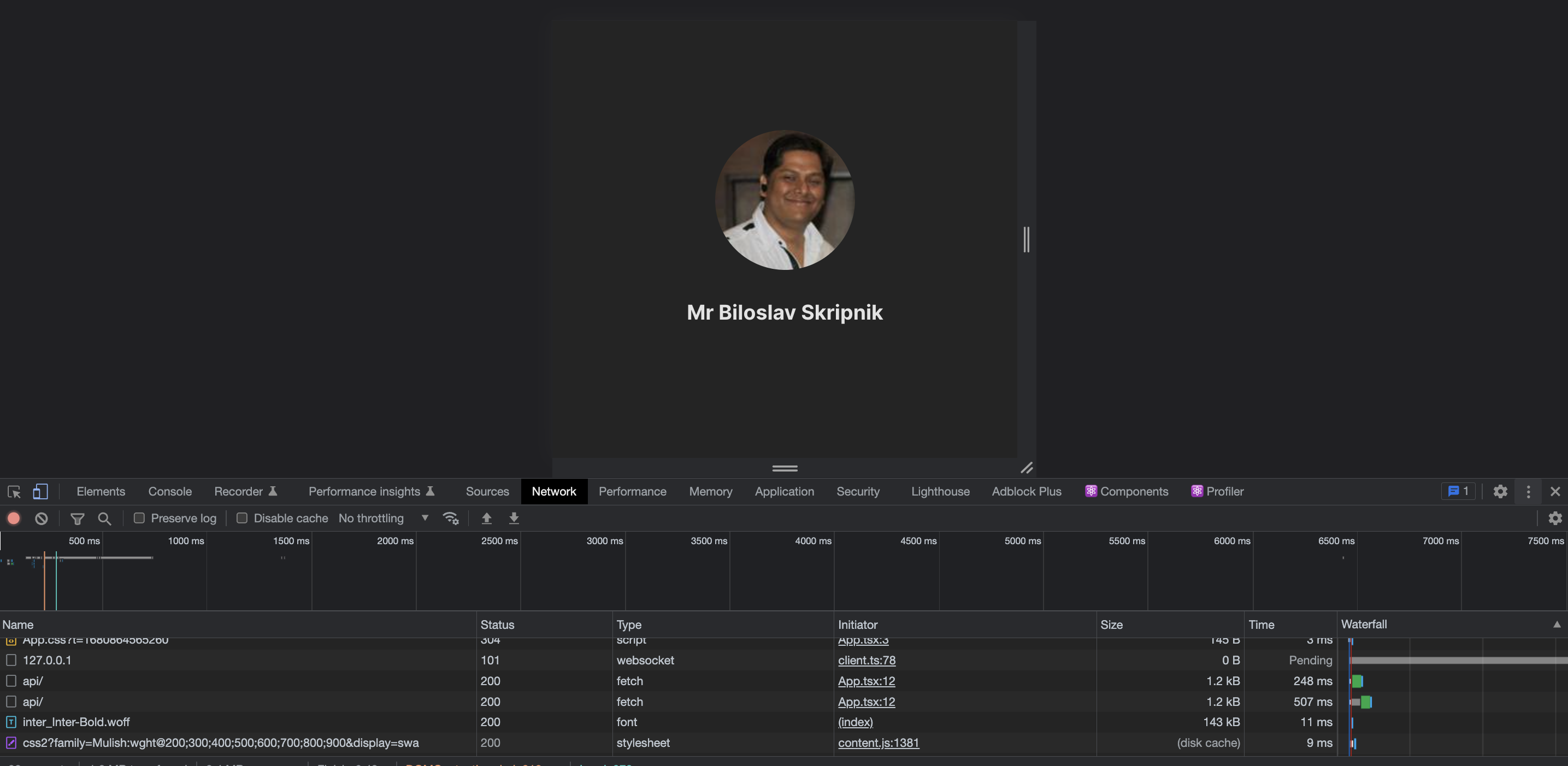Click the Mr Biloslav Skripnik heading
The image size is (1568, 766).
coord(785,313)
